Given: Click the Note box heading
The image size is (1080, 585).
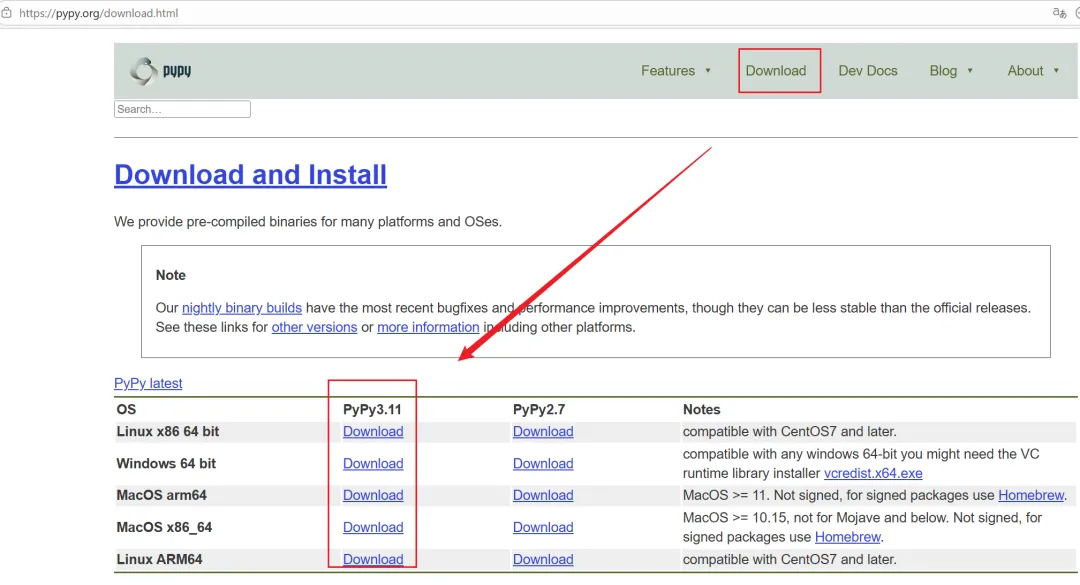Looking at the screenshot, I should [x=171, y=275].
